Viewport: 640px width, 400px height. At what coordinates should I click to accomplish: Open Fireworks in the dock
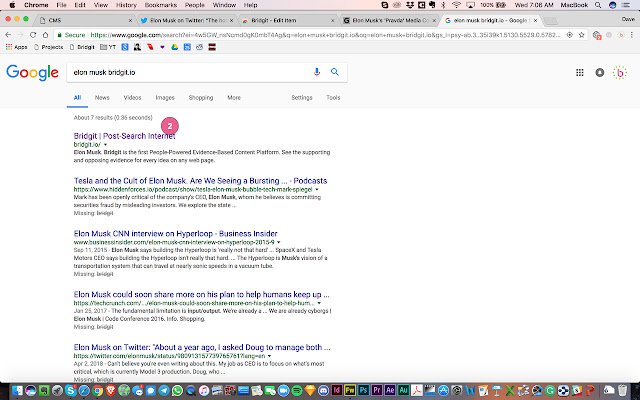350,391
